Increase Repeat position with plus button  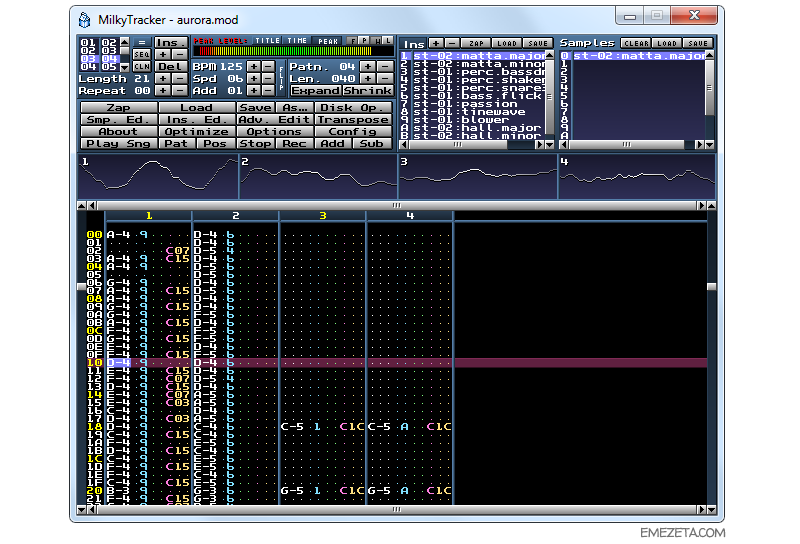[162, 90]
